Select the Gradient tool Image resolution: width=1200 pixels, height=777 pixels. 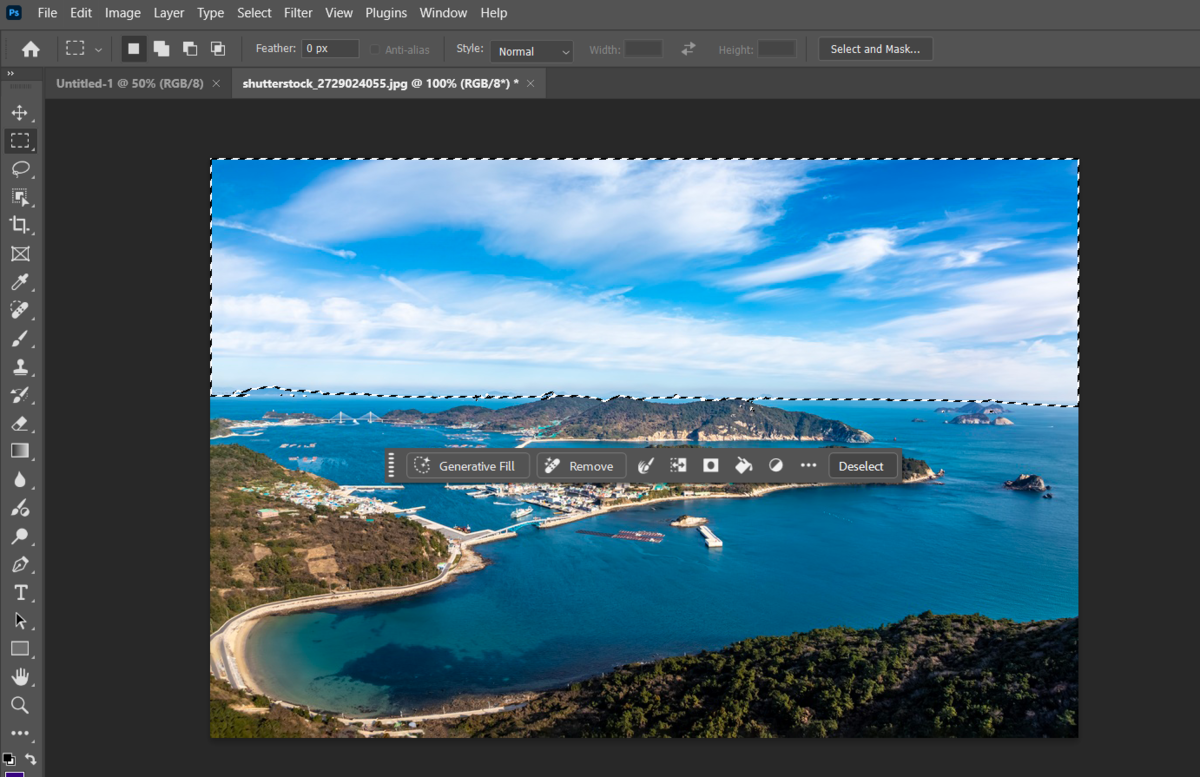pyautogui.click(x=20, y=451)
